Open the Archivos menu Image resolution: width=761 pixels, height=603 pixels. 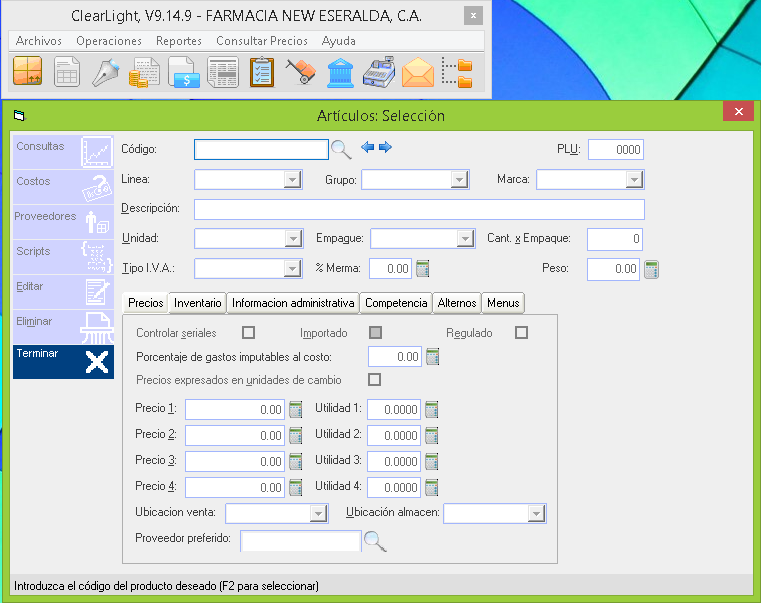click(x=39, y=41)
